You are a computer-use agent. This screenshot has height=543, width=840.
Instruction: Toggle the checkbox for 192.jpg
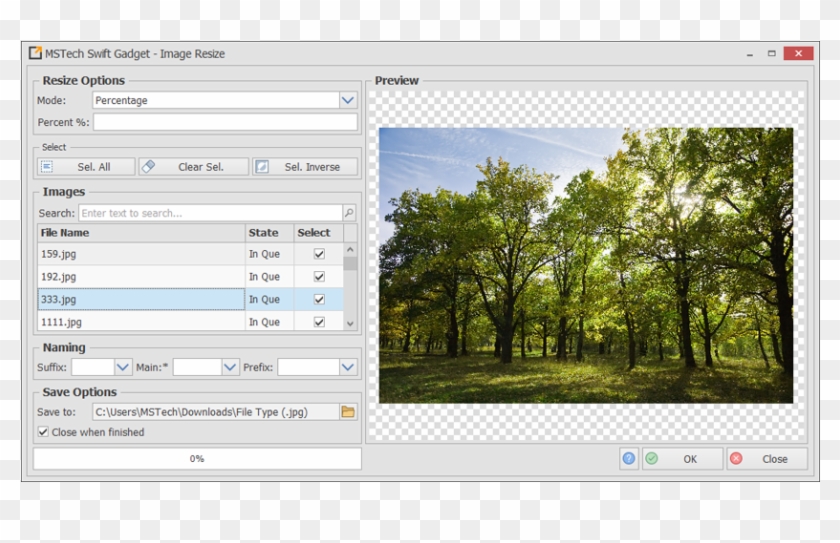tap(319, 277)
